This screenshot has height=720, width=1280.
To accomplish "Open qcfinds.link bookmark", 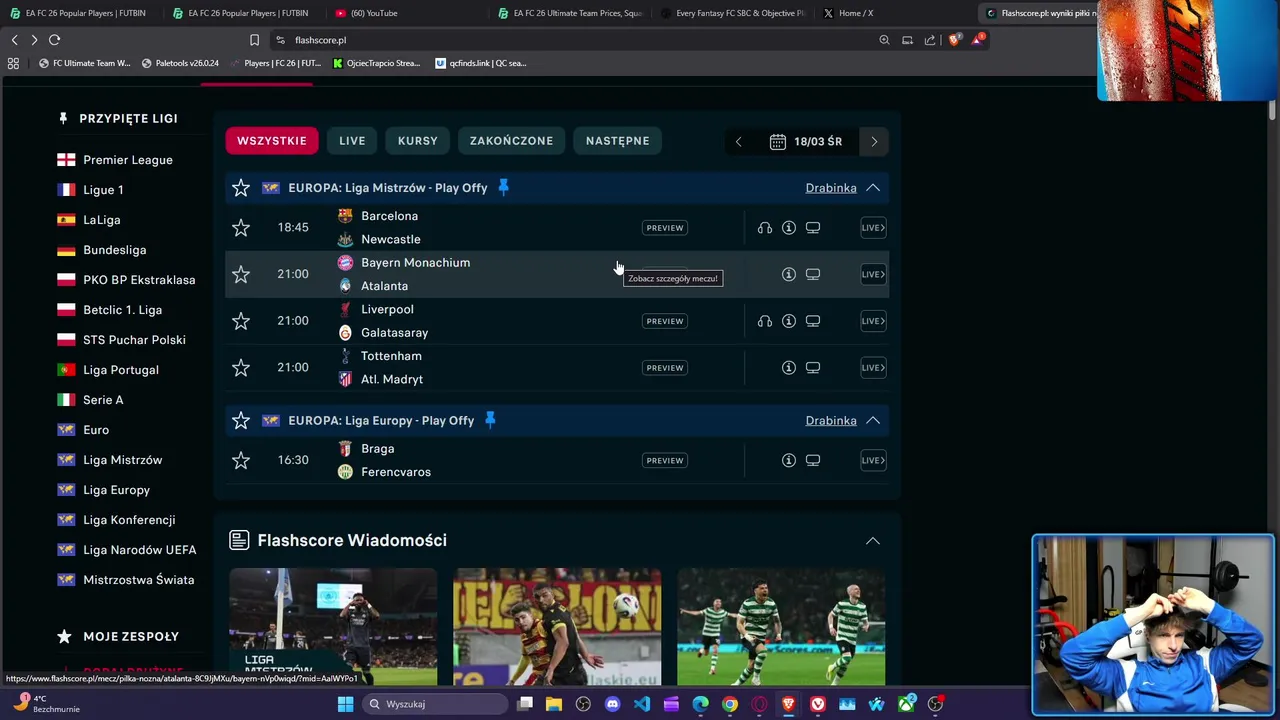I will tap(480, 63).
